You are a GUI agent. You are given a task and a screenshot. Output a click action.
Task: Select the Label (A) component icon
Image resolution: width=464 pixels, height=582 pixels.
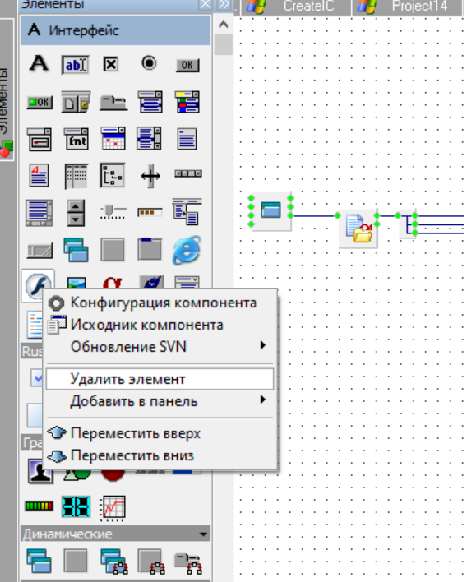(39, 64)
